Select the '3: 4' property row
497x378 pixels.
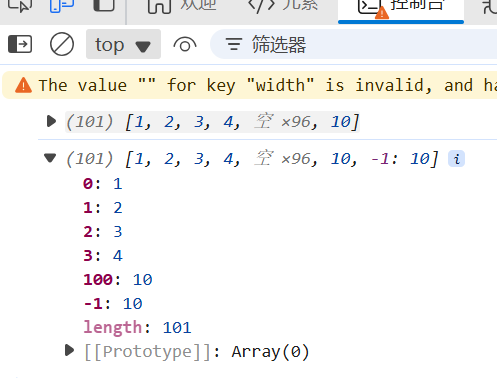tap(103, 256)
